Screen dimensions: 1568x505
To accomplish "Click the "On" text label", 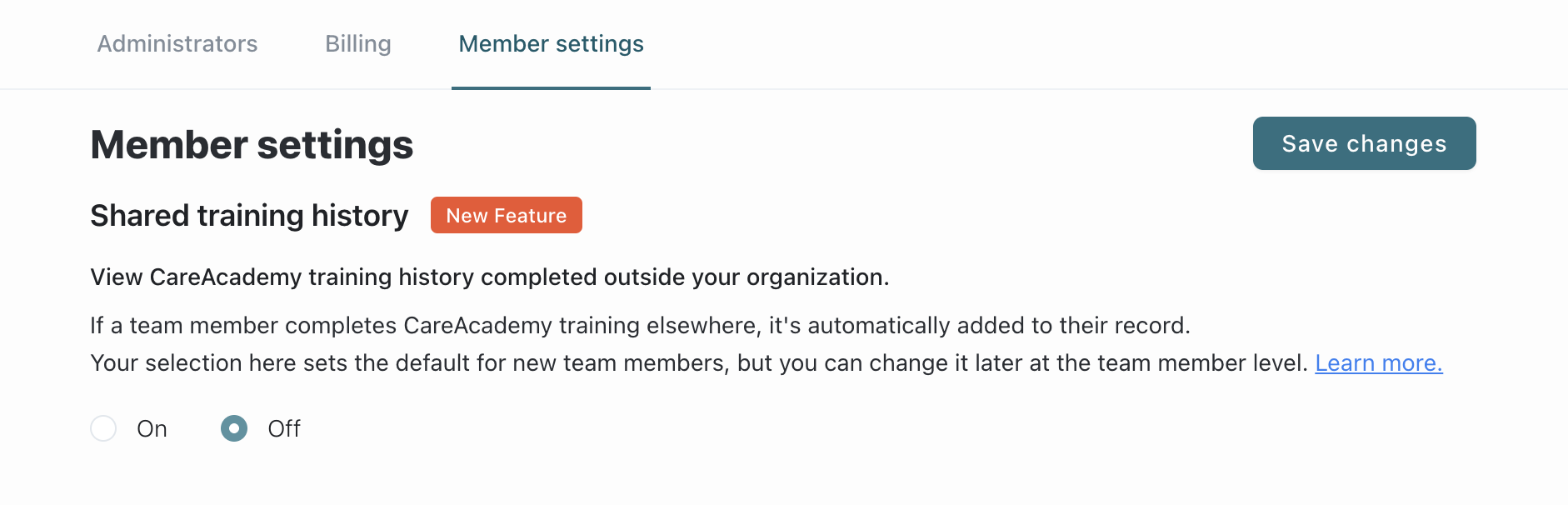I will (152, 429).
